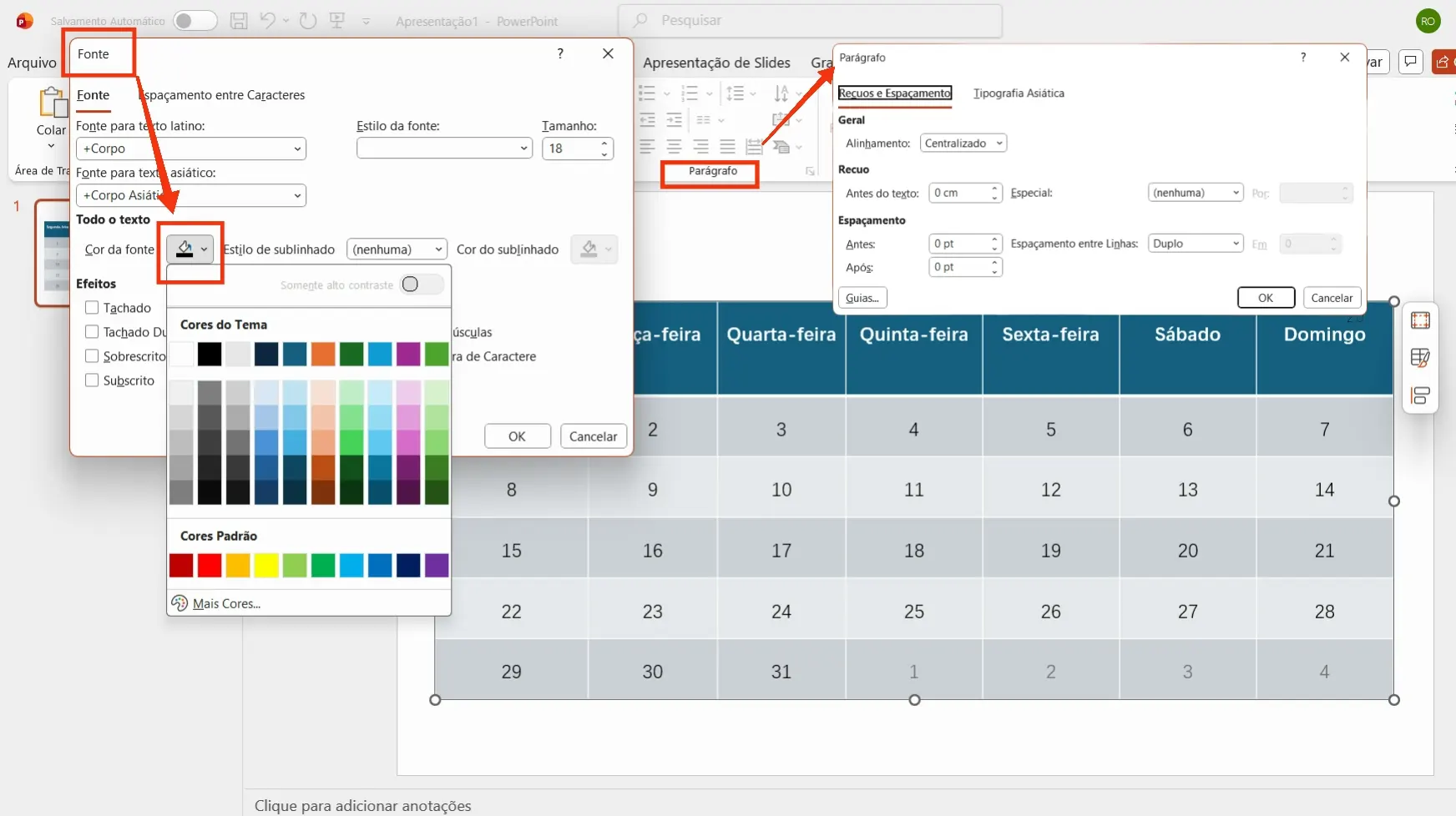Pick the orange theme color swatch
This screenshot has height=816, width=1456.
coord(323,354)
